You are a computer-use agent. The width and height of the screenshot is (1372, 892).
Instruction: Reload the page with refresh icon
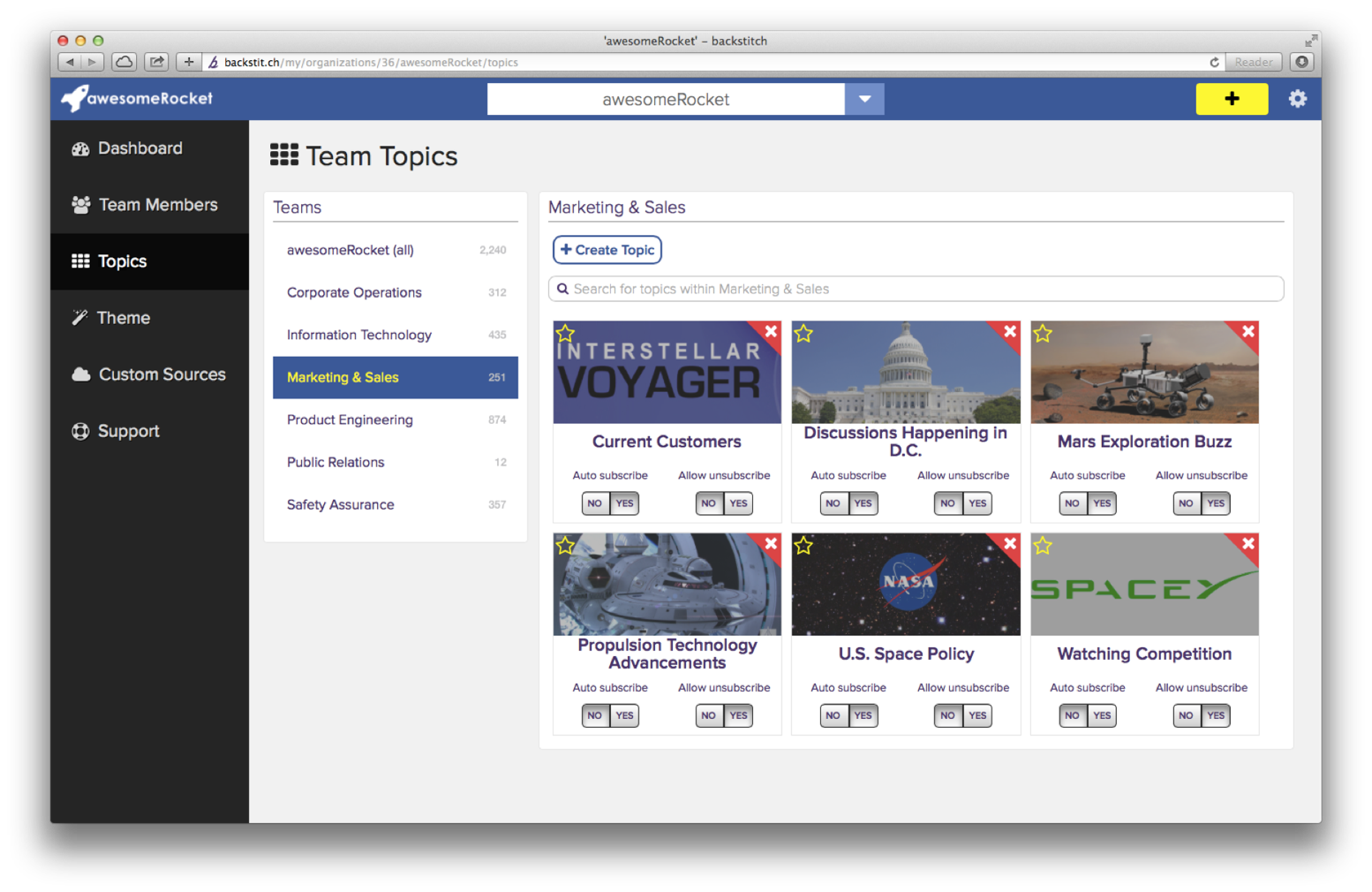point(1214,63)
